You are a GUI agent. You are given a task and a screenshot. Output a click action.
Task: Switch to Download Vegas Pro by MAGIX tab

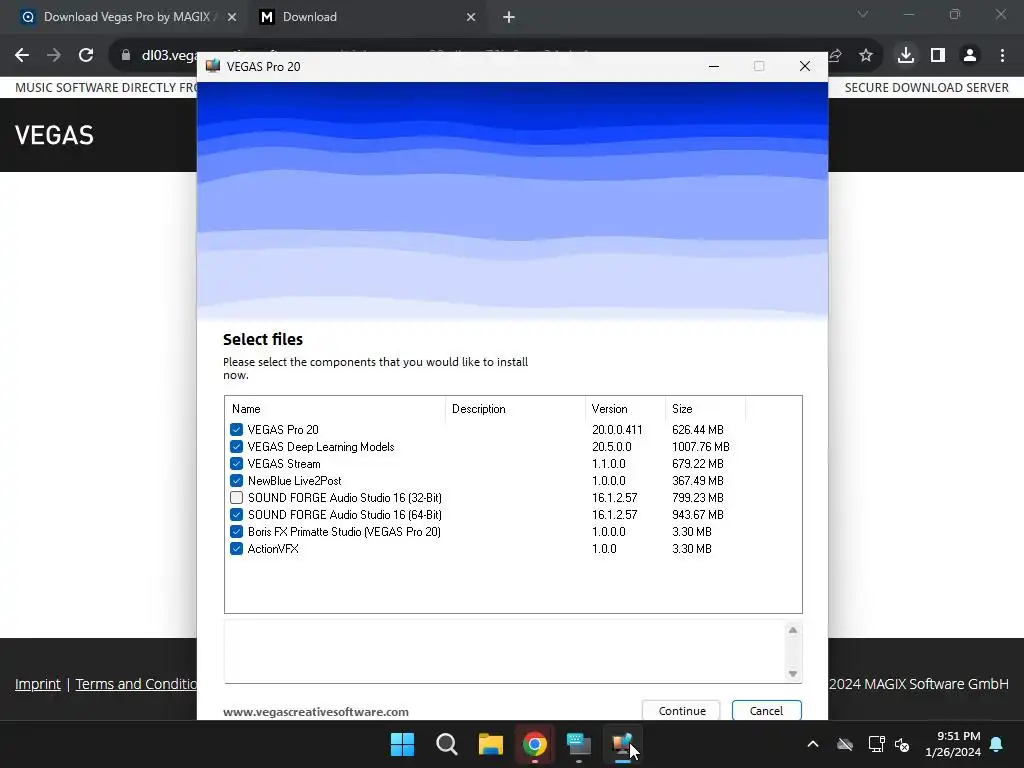click(x=127, y=17)
